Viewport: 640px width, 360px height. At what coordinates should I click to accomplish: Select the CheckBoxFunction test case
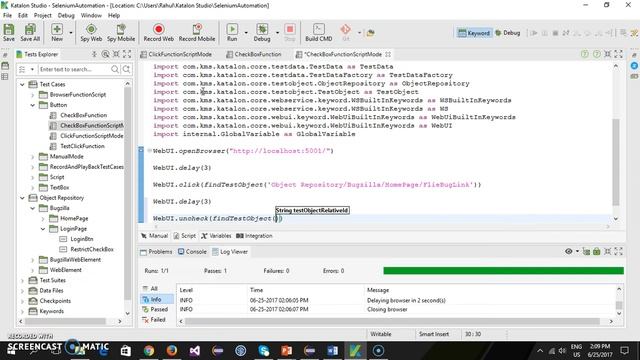(83, 115)
